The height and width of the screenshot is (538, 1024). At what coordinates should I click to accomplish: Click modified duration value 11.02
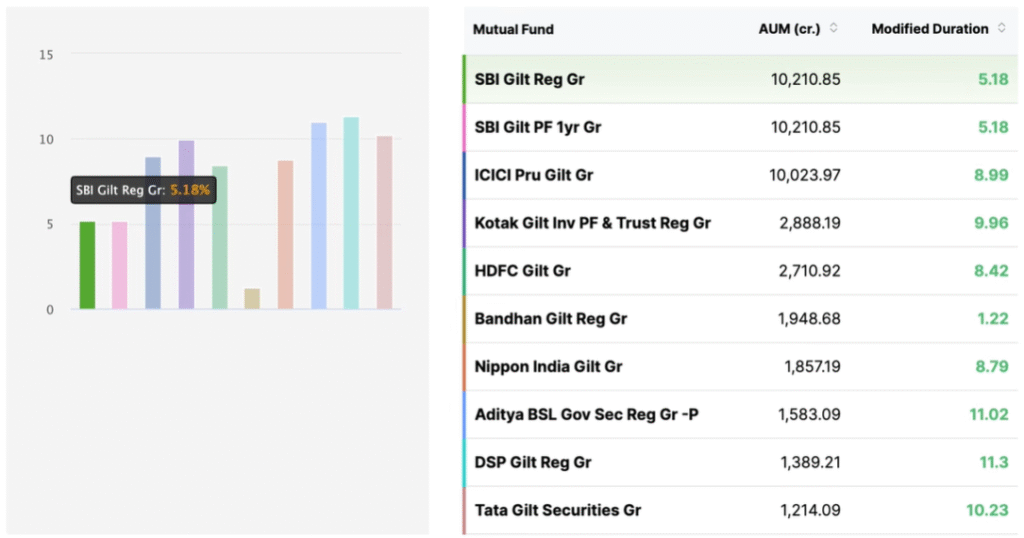click(989, 415)
